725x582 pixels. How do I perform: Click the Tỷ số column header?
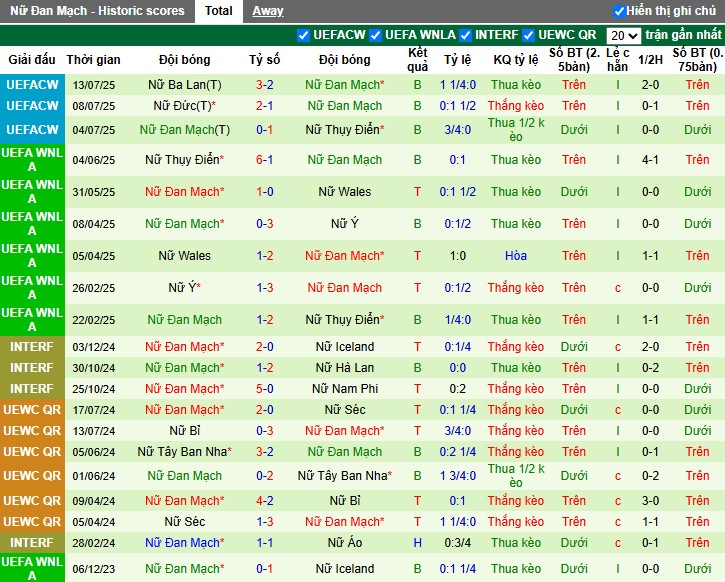click(264, 60)
